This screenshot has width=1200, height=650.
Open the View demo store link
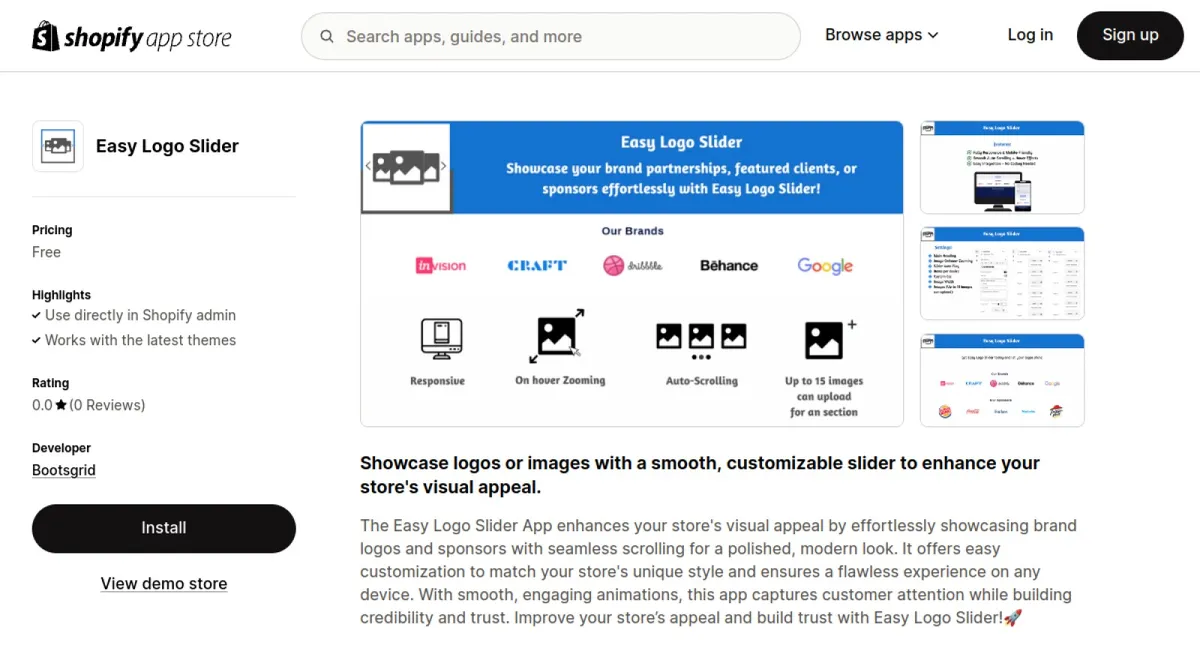(x=164, y=584)
